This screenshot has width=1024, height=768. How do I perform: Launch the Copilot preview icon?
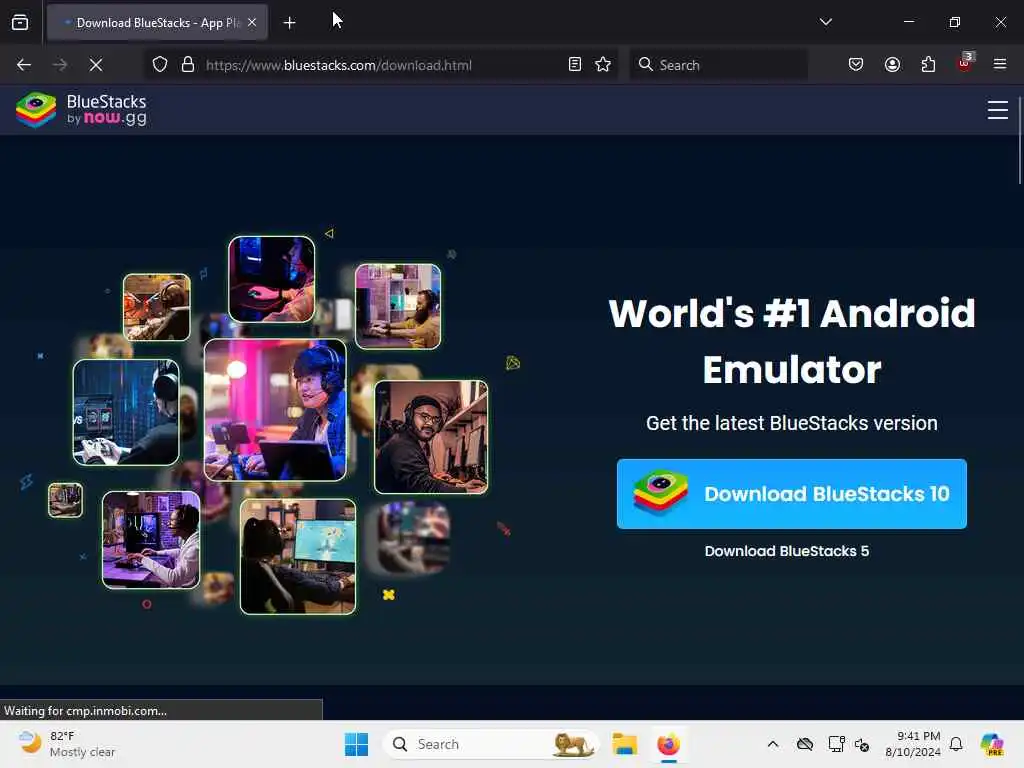tap(992, 744)
